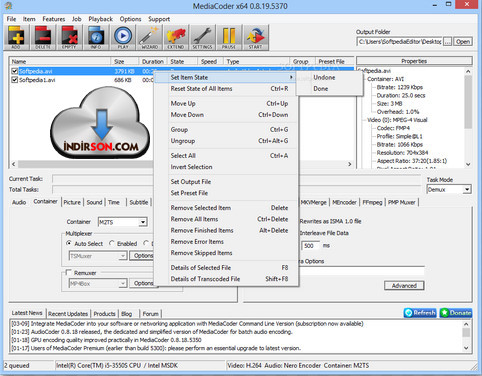Click the Refresh news button

point(420,313)
